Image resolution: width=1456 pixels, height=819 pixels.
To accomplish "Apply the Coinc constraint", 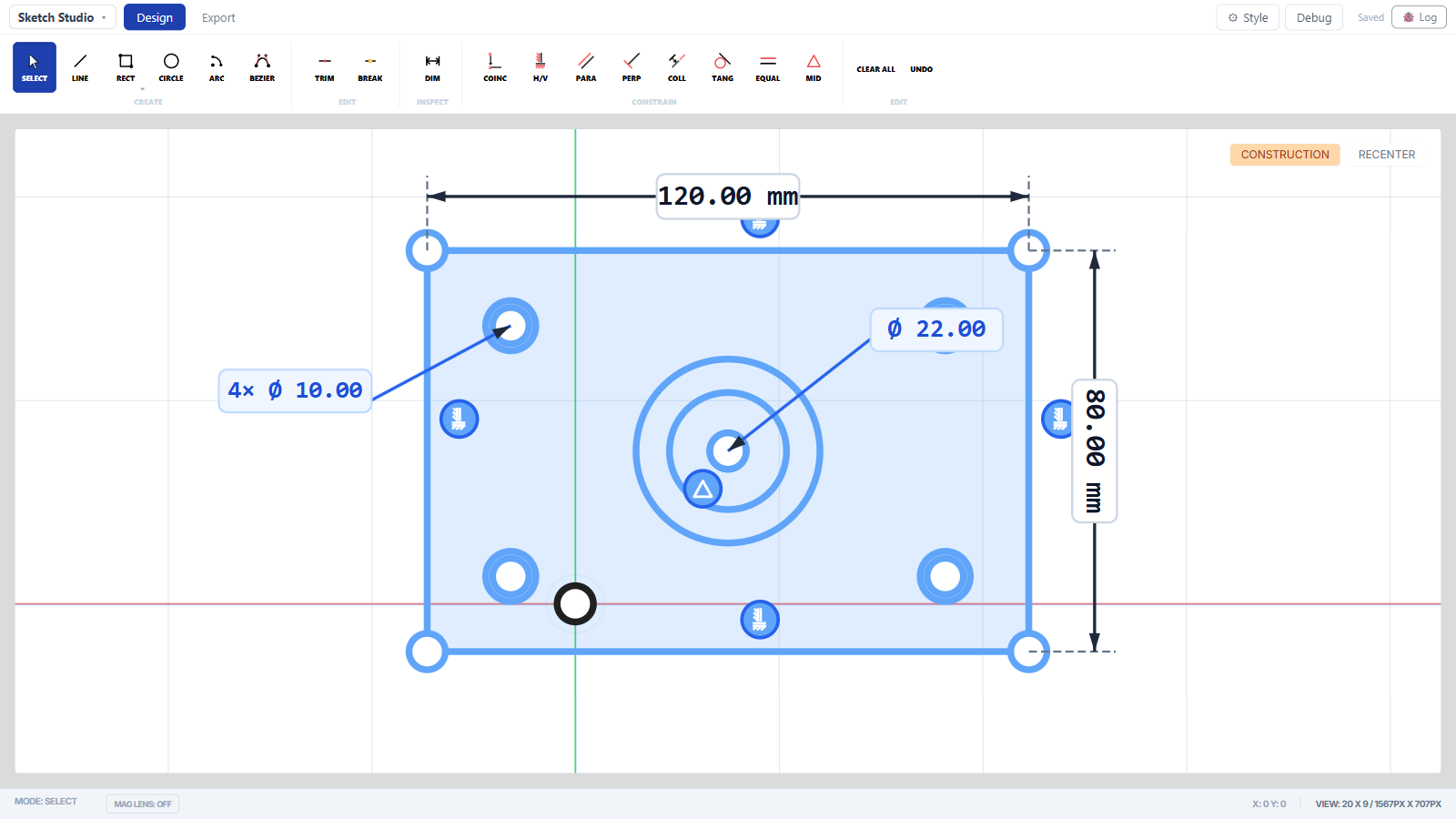I will [495, 67].
